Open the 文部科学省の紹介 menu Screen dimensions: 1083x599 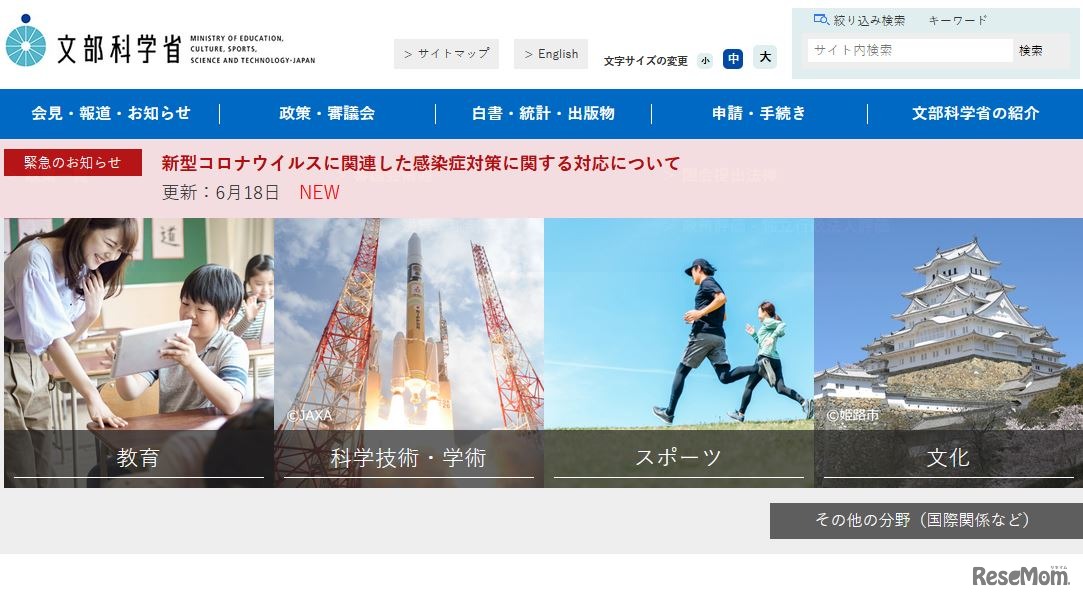(975, 113)
